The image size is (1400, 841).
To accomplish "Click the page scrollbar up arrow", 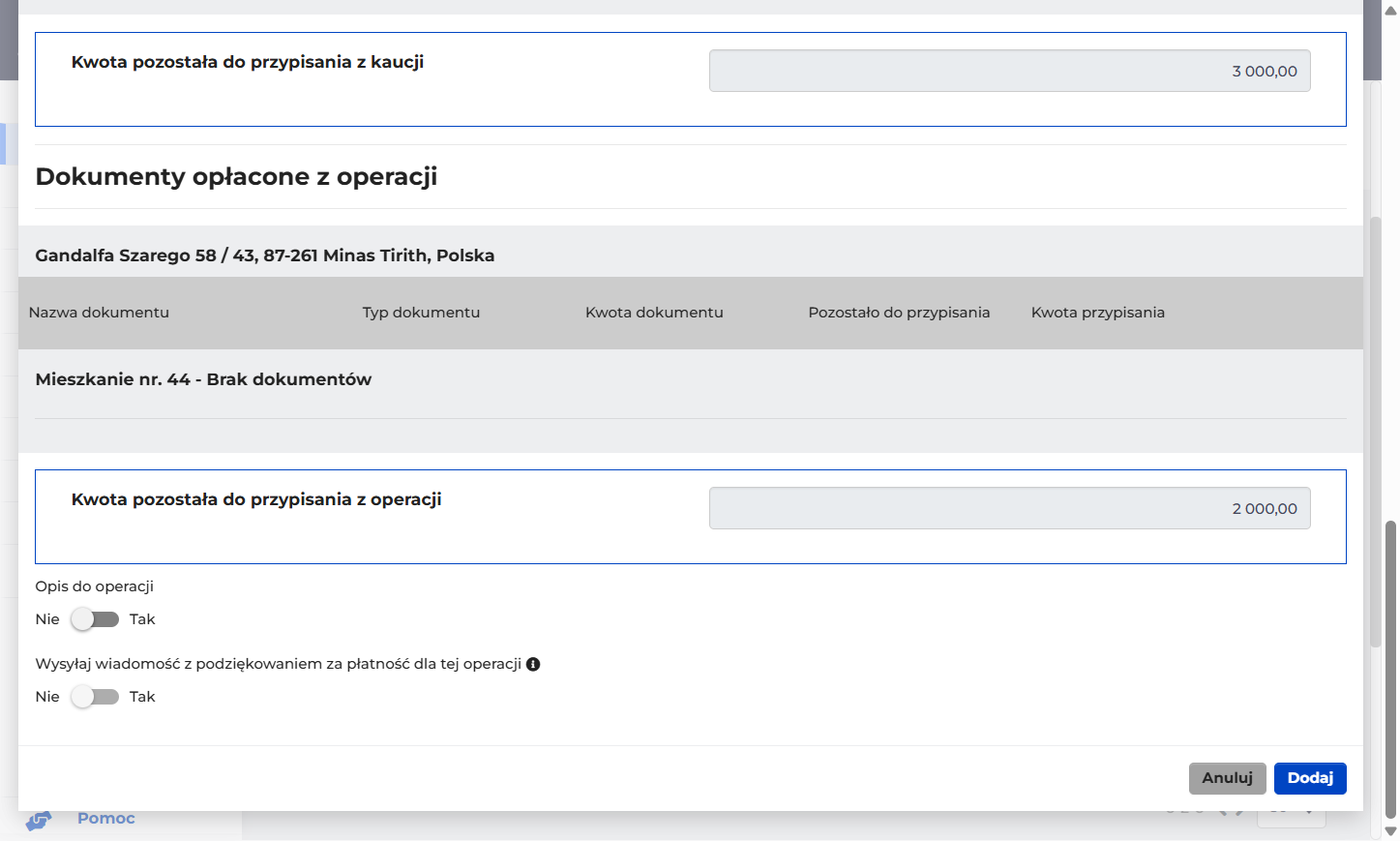I will coord(1391,11).
